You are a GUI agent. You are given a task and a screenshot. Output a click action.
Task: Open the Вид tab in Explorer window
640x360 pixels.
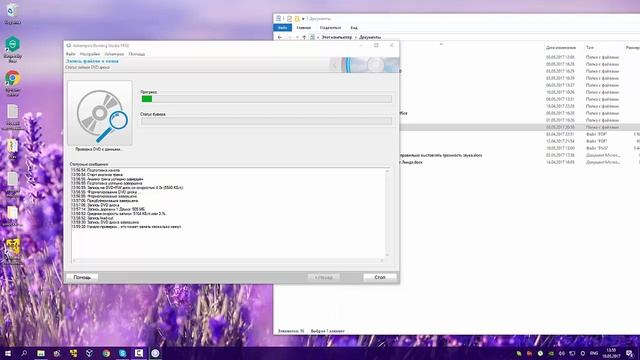354,28
